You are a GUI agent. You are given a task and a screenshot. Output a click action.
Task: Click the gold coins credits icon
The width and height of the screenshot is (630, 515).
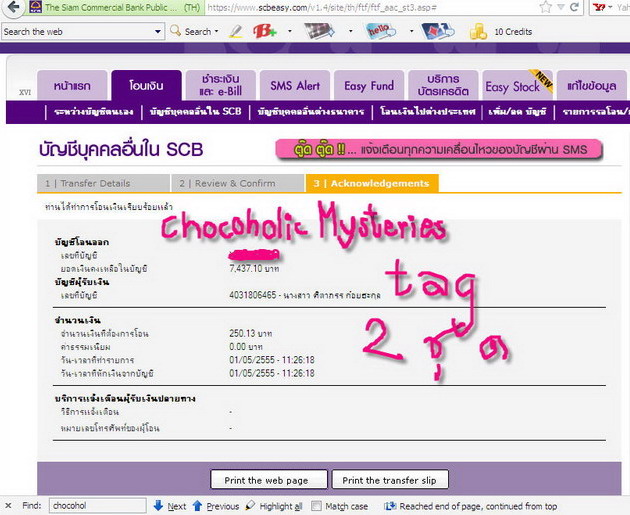pyautogui.click(x=478, y=31)
